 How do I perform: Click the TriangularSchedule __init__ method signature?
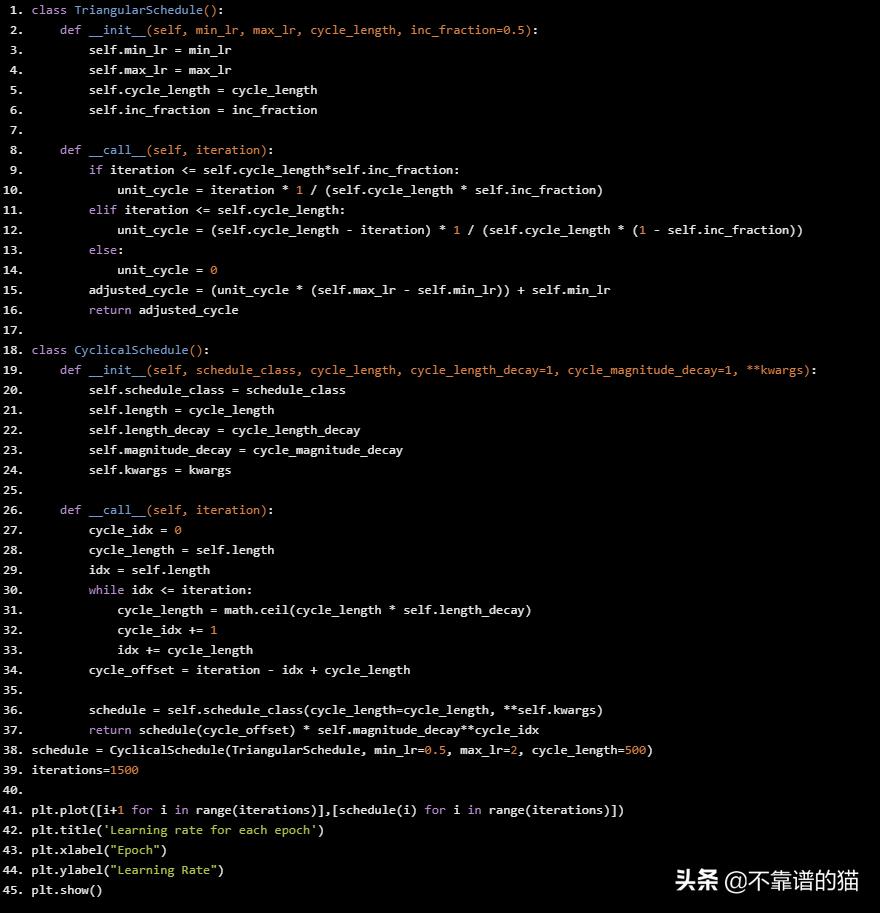[x=298, y=30]
